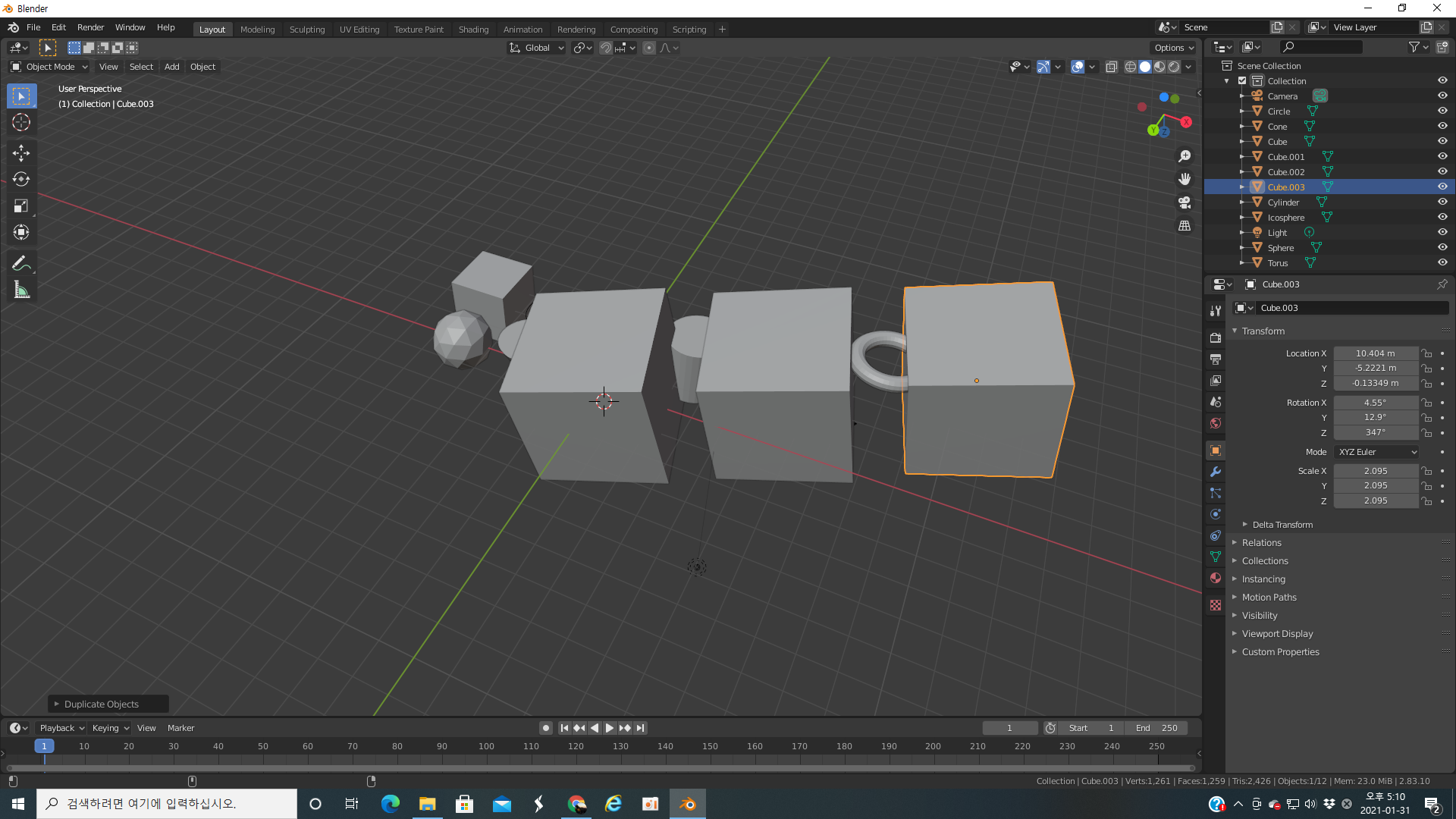This screenshot has width=1456, height=819.
Task: Choose the Measure tool
Action: (21, 290)
